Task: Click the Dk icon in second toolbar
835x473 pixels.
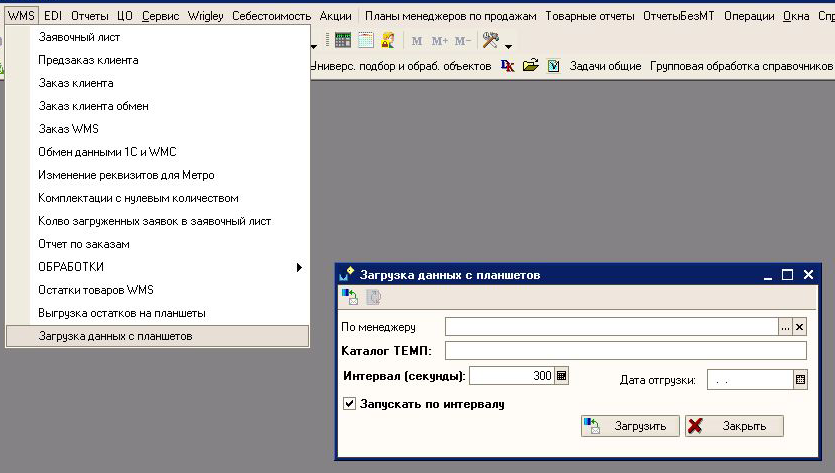Action: coord(508,66)
